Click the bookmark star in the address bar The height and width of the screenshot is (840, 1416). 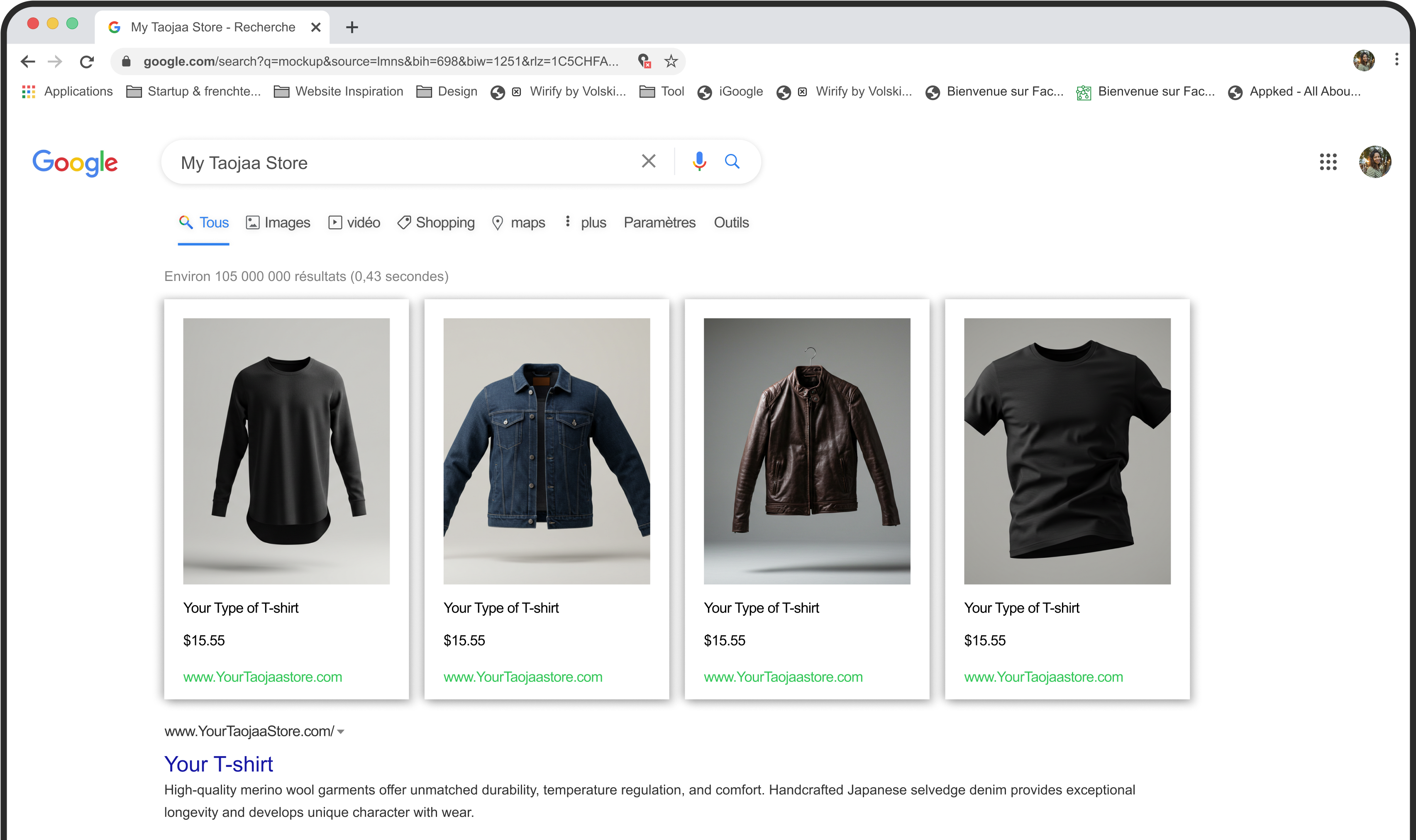click(x=671, y=62)
